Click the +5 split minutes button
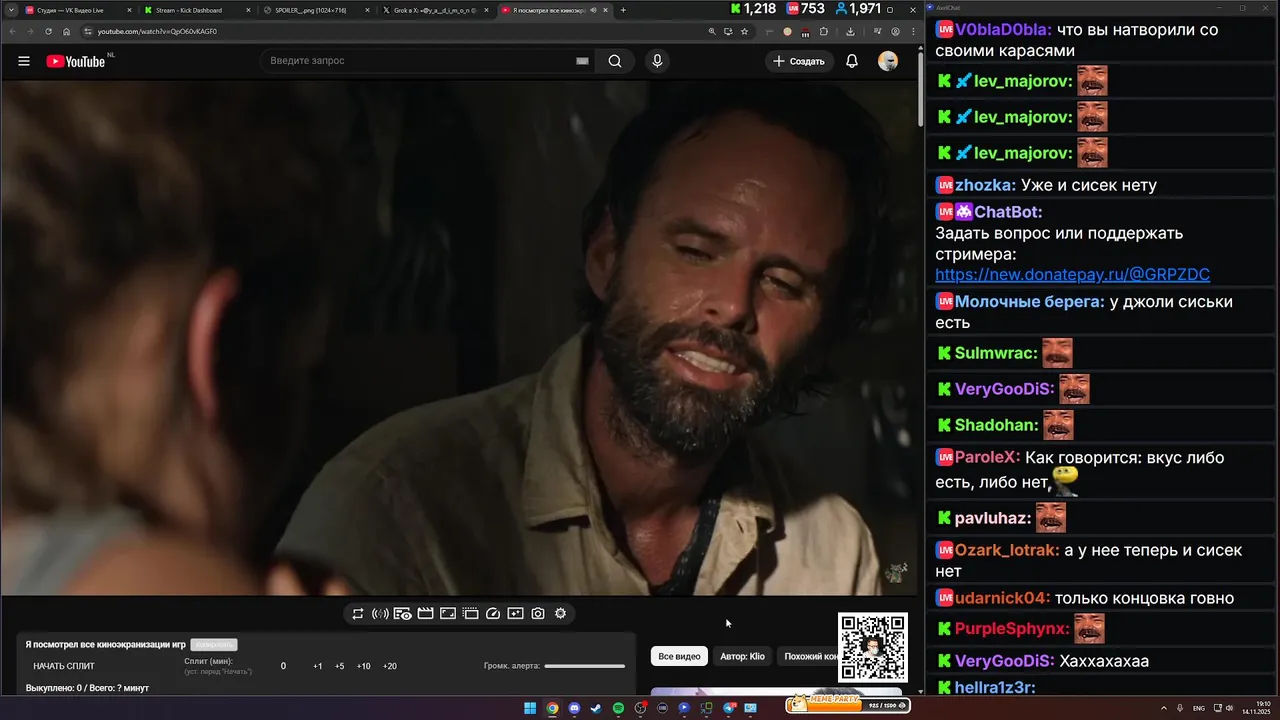 [340, 666]
